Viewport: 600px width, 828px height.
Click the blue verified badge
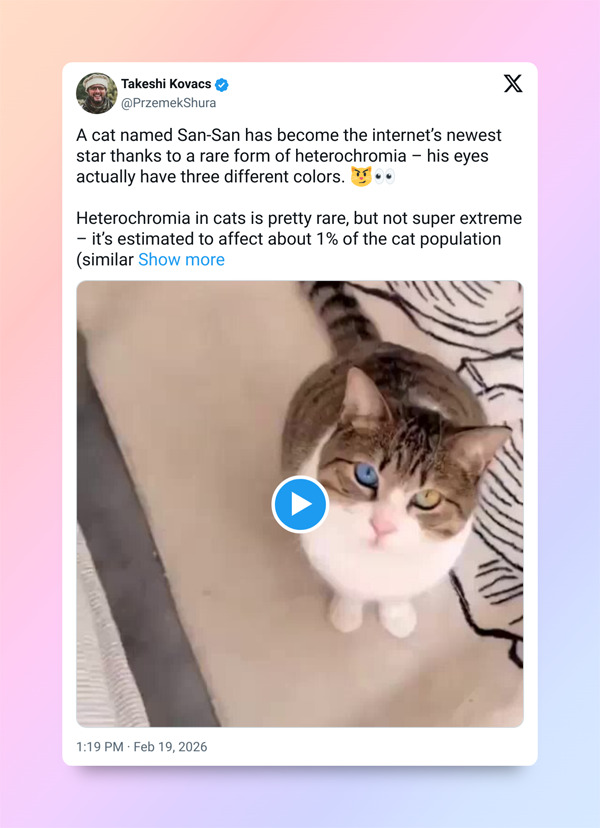tap(222, 84)
